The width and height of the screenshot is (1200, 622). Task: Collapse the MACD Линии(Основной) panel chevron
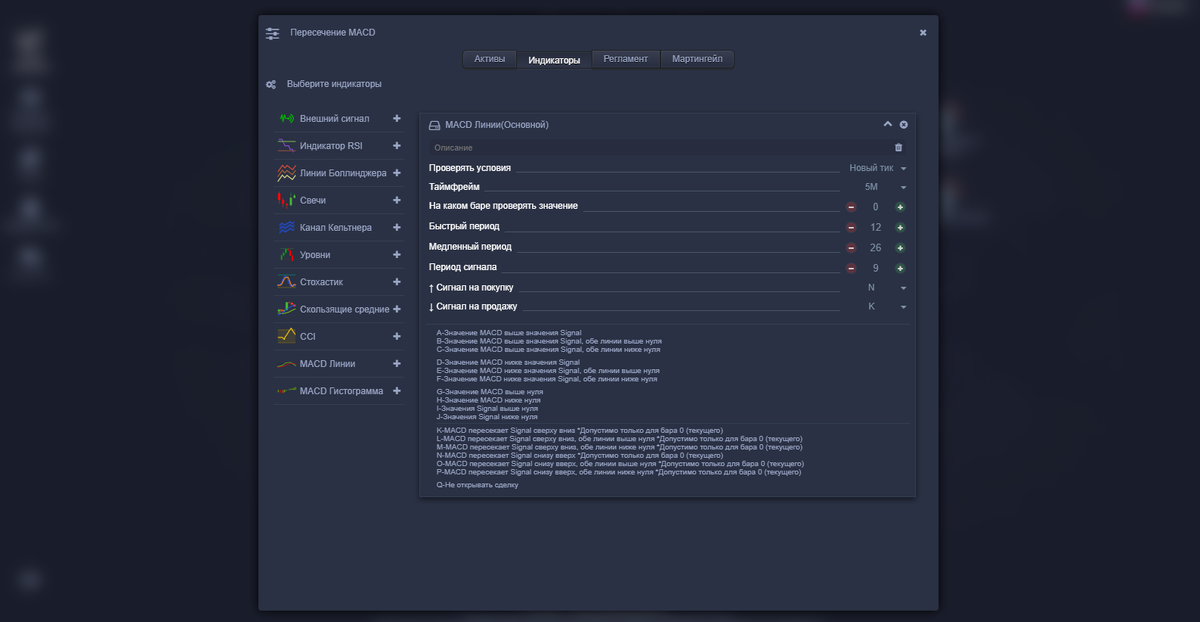887,125
